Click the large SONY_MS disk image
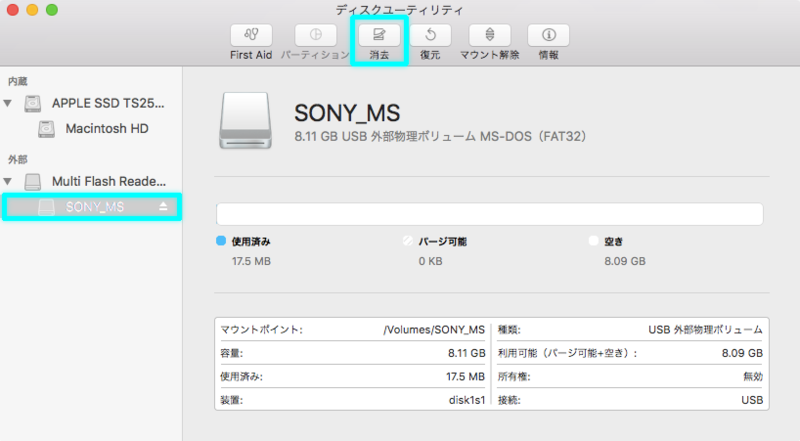800x441 pixels. [245, 121]
